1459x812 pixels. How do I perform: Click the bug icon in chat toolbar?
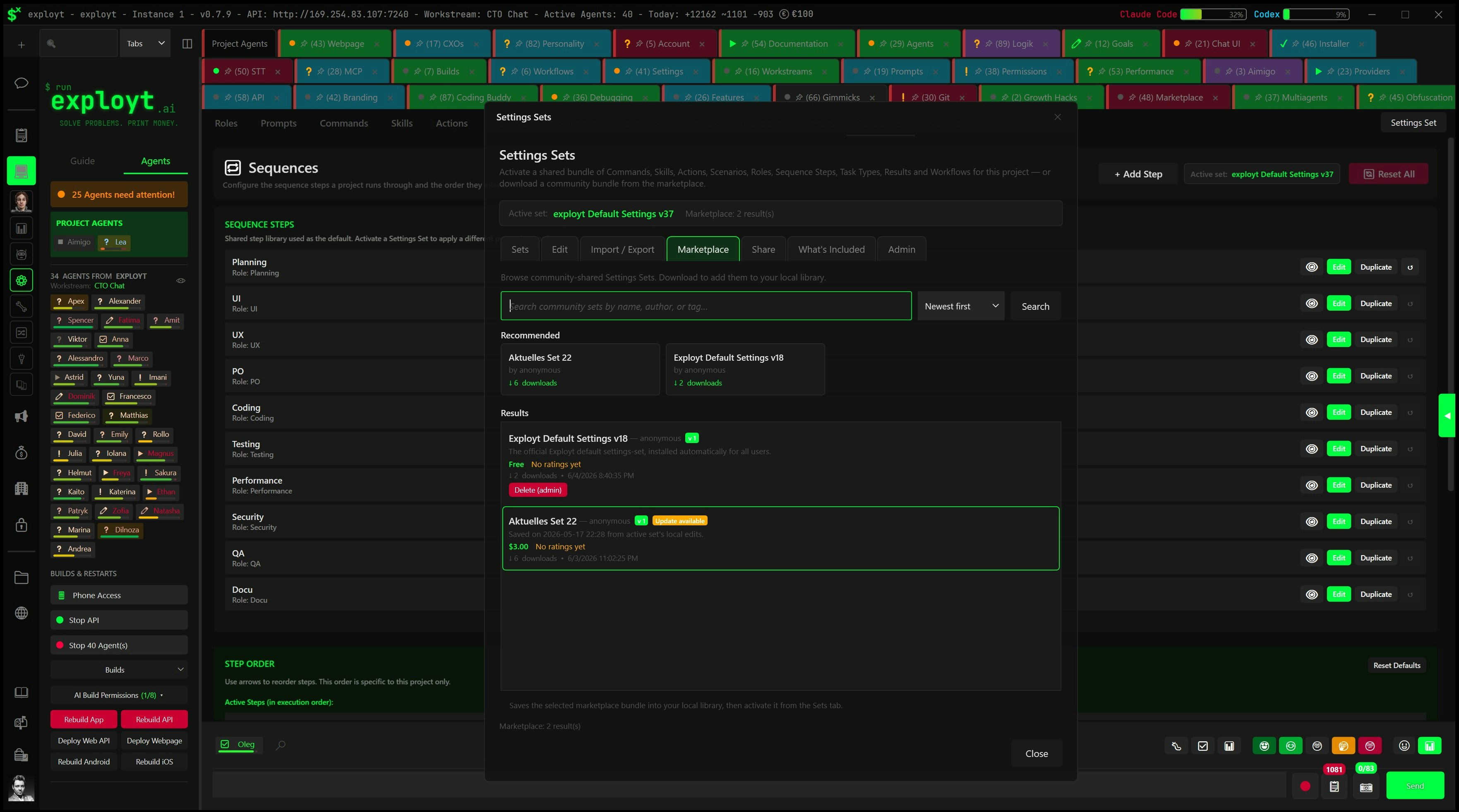pos(1176,746)
